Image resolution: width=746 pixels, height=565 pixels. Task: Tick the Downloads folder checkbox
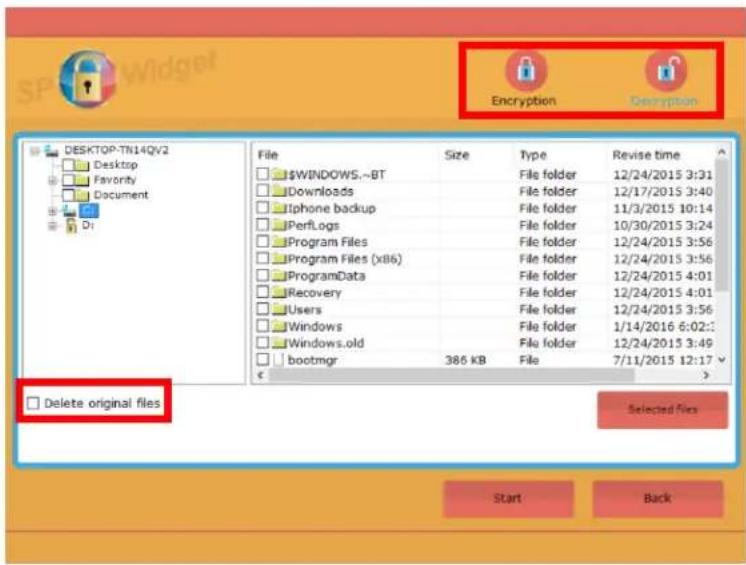point(263,191)
